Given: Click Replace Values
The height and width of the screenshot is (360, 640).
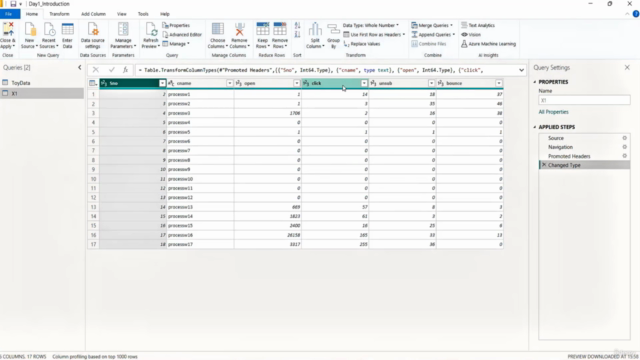Looking at the screenshot, I should [x=362, y=44].
